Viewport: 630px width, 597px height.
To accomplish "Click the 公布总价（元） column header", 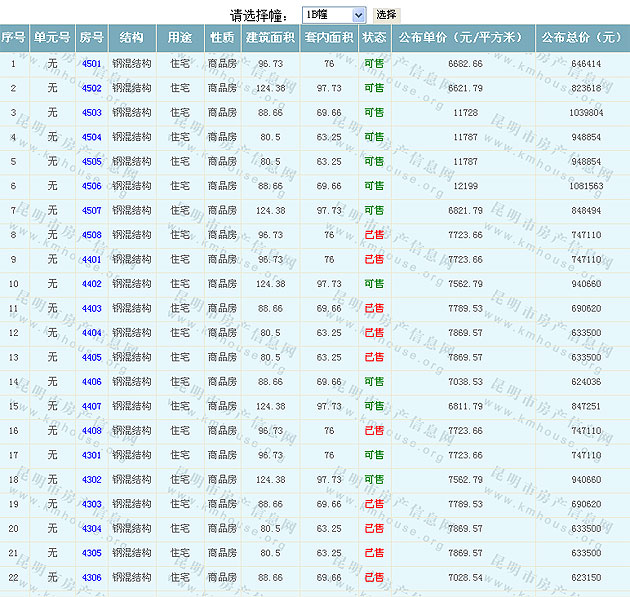I will click(582, 38).
